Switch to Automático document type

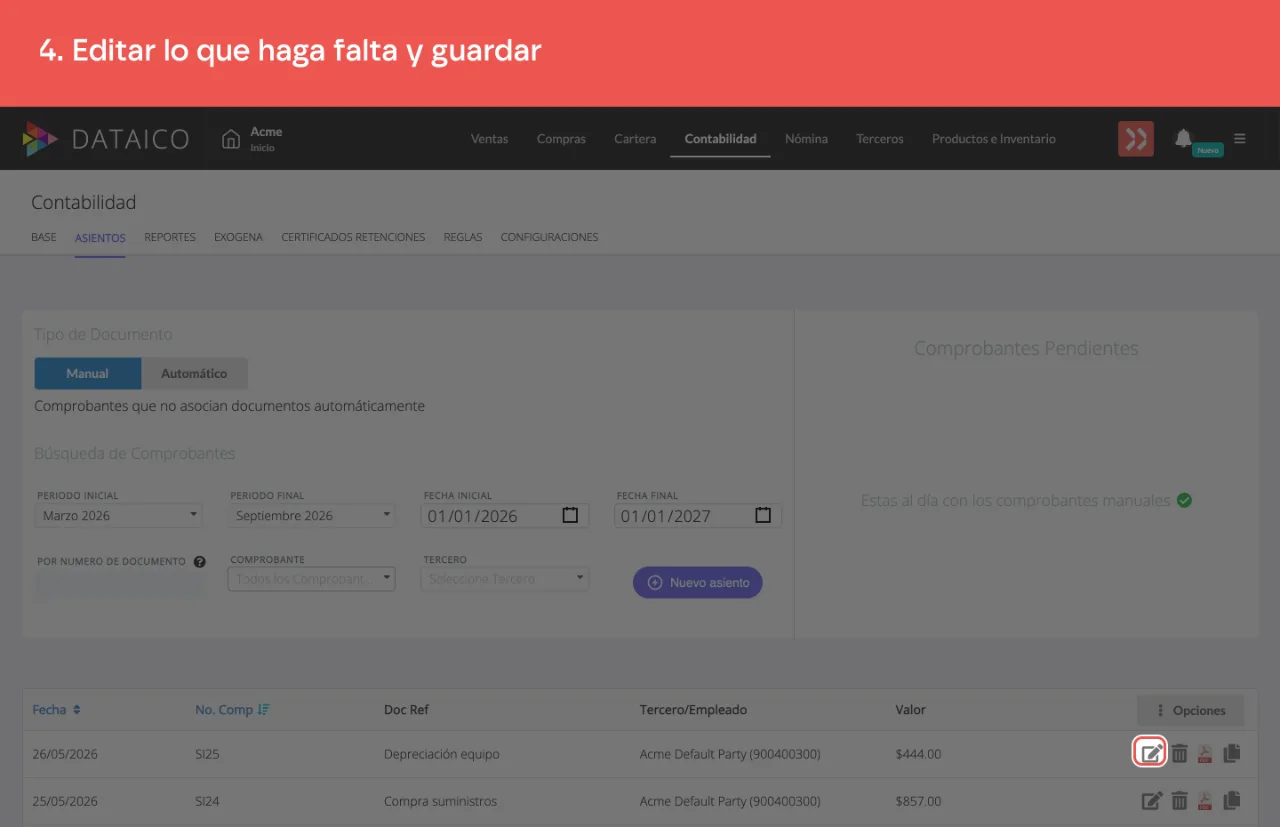pyautogui.click(x=194, y=373)
